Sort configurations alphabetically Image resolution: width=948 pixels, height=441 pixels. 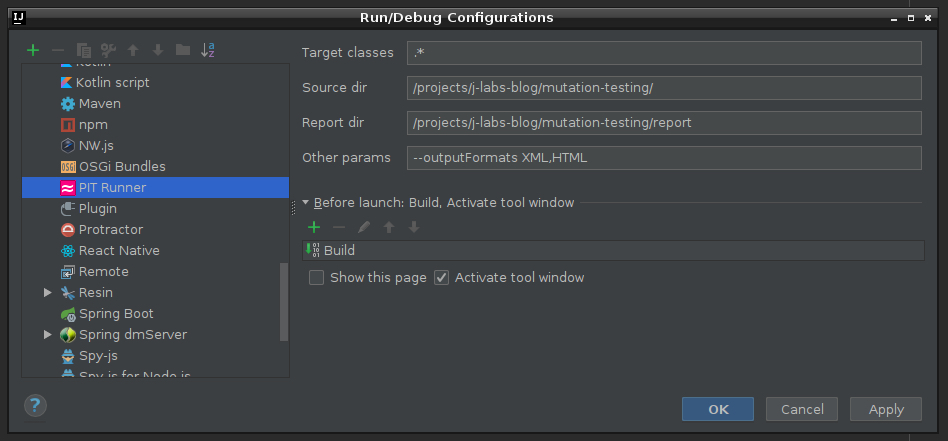(x=207, y=50)
